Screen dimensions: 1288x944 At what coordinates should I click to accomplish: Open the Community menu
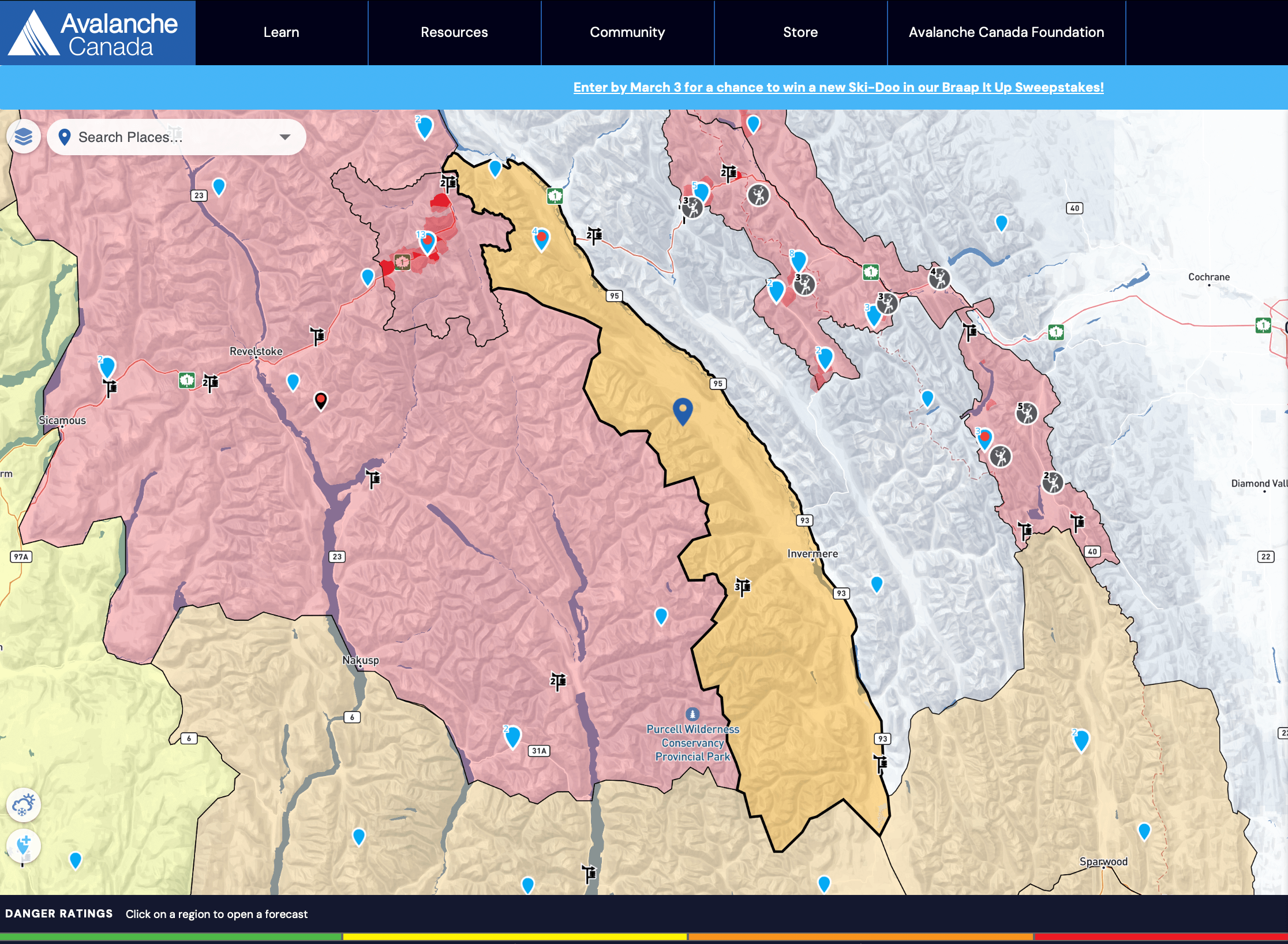[627, 32]
